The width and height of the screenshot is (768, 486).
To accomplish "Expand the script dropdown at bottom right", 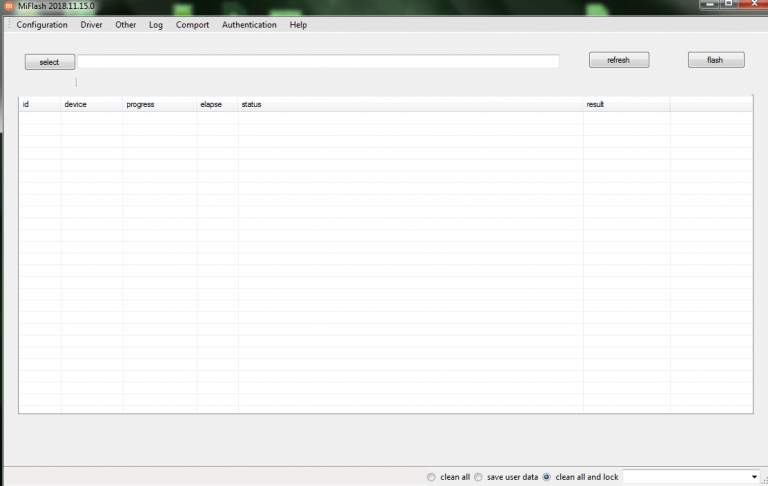I will pyautogui.click(x=754, y=477).
